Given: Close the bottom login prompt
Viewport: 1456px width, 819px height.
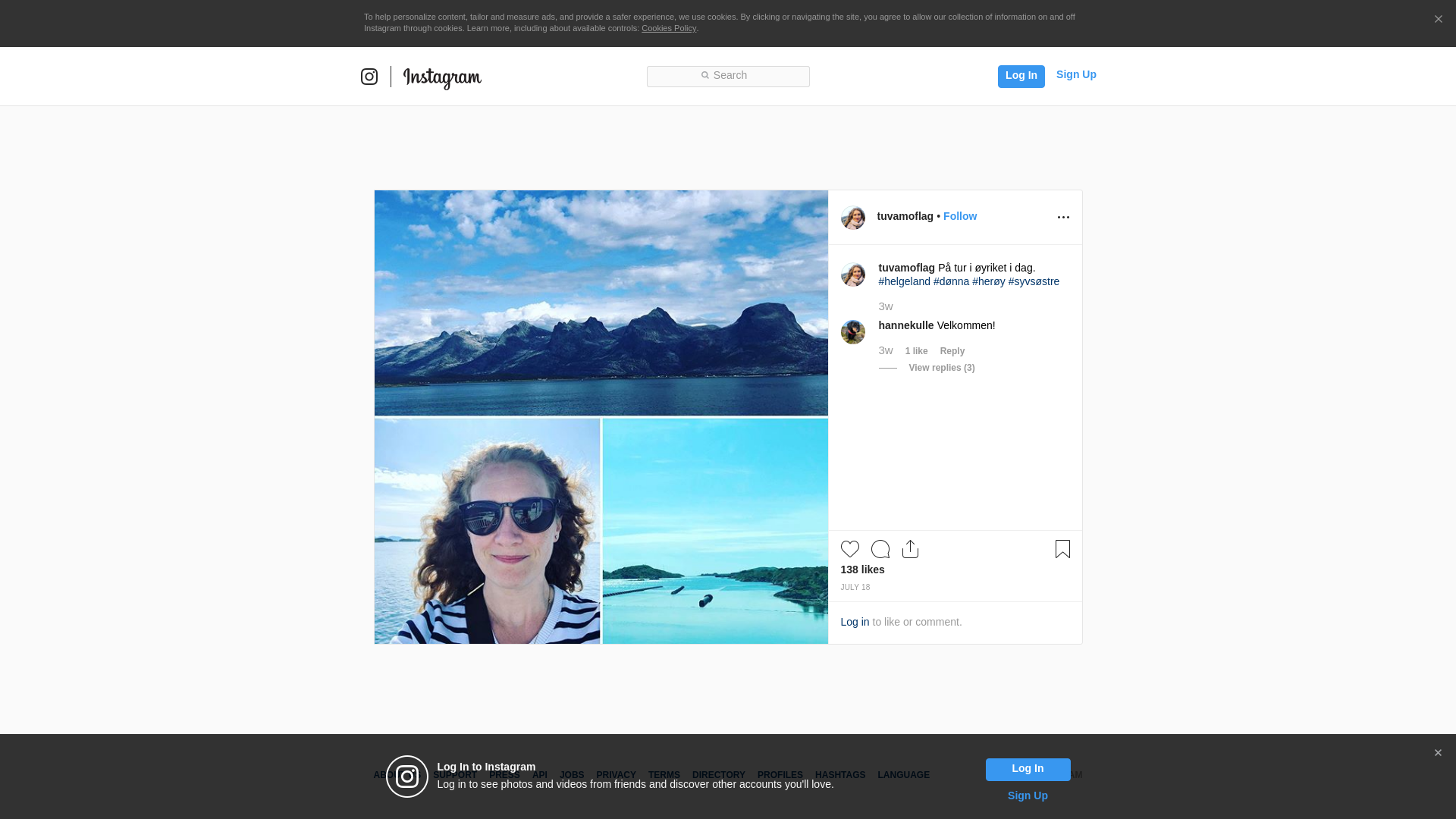Looking at the screenshot, I should point(1438,753).
